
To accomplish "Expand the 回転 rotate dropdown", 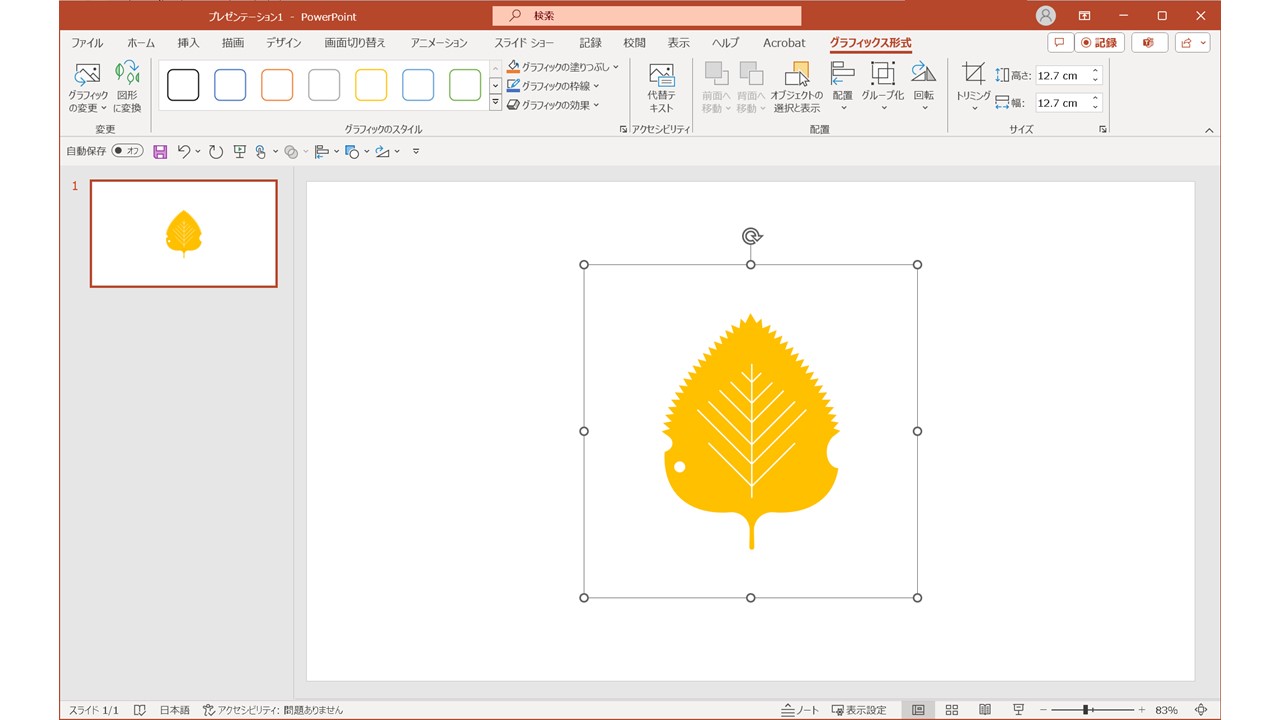I will point(923,107).
